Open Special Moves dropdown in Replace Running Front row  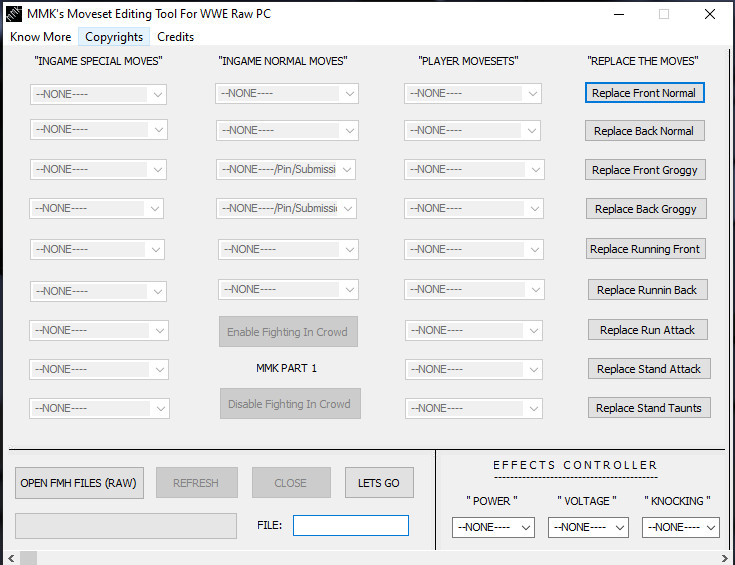98,249
